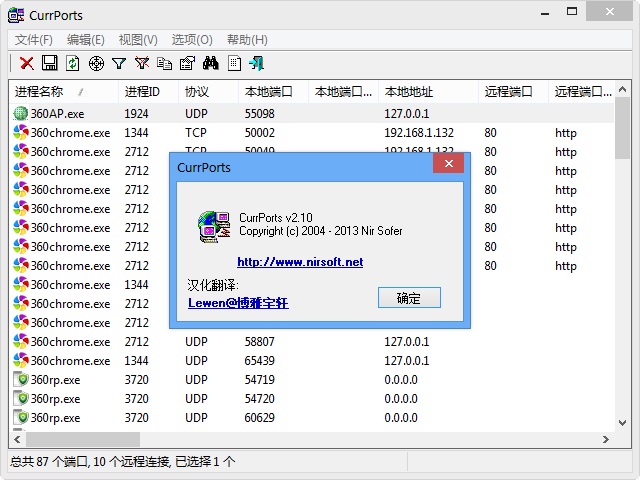
Task: Click the red X close connections icon
Action: pyautogui.click(x=27, y=63)
